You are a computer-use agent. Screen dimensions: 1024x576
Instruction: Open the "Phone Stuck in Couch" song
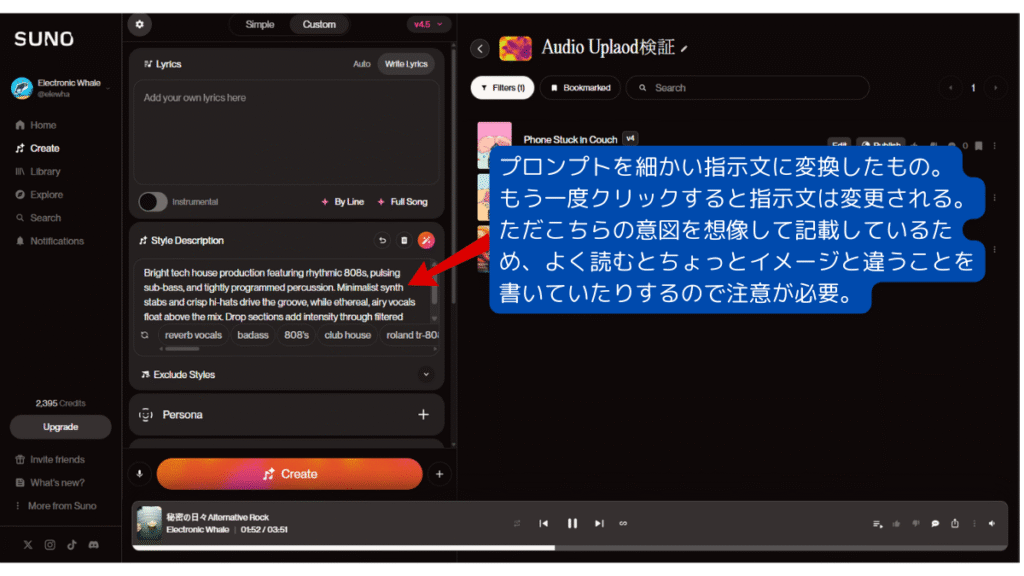570,140
